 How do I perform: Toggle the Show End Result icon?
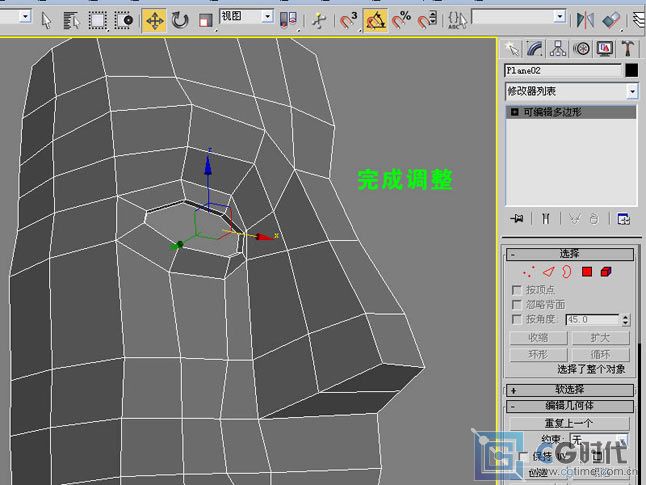[545, 218]
